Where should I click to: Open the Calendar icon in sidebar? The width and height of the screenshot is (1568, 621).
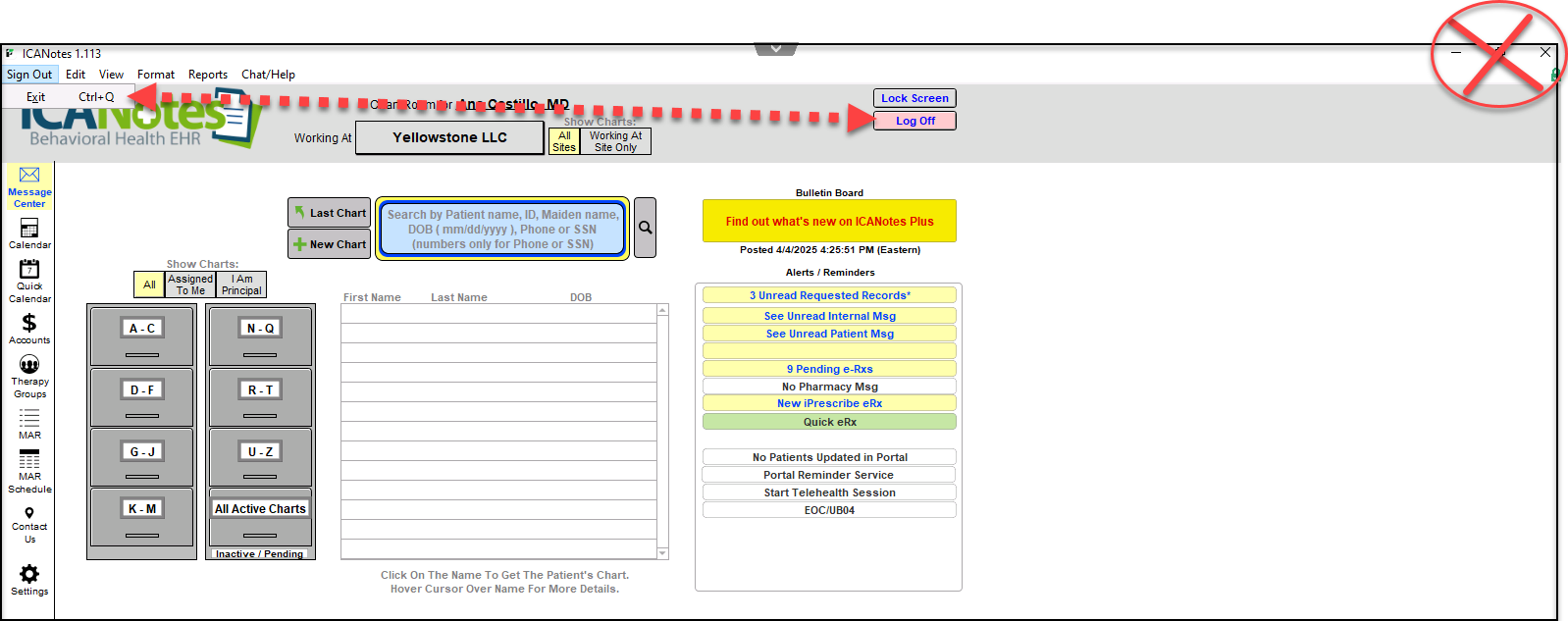tap(29, 230)
